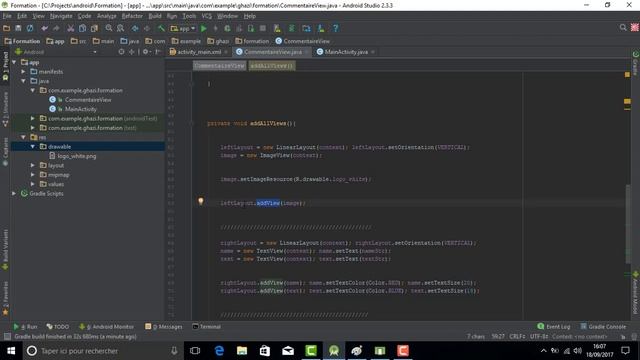Select CommentaireView class in project tree

tap(88, 100)
